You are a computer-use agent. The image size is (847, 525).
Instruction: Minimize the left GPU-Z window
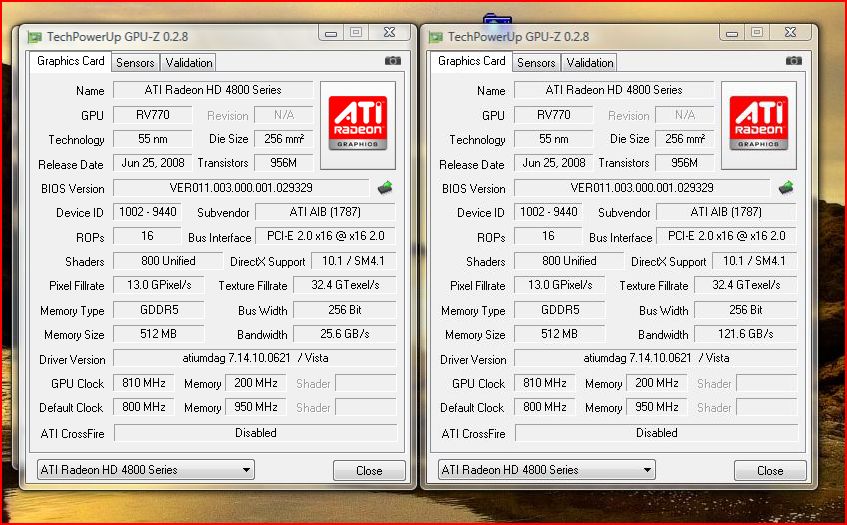[331, 33]
